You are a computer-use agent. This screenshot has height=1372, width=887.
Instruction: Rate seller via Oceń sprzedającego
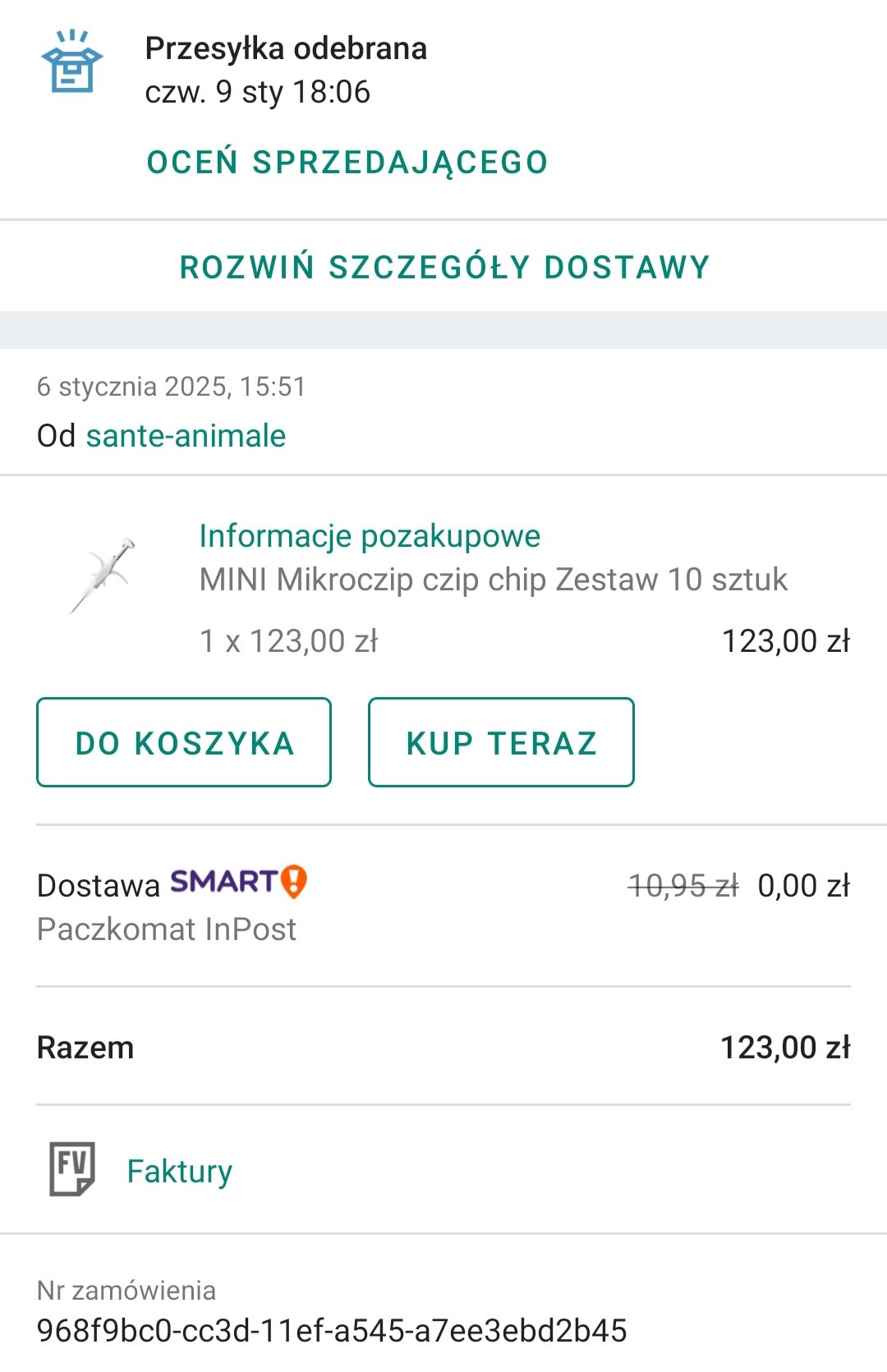click(x=347, y=162)
